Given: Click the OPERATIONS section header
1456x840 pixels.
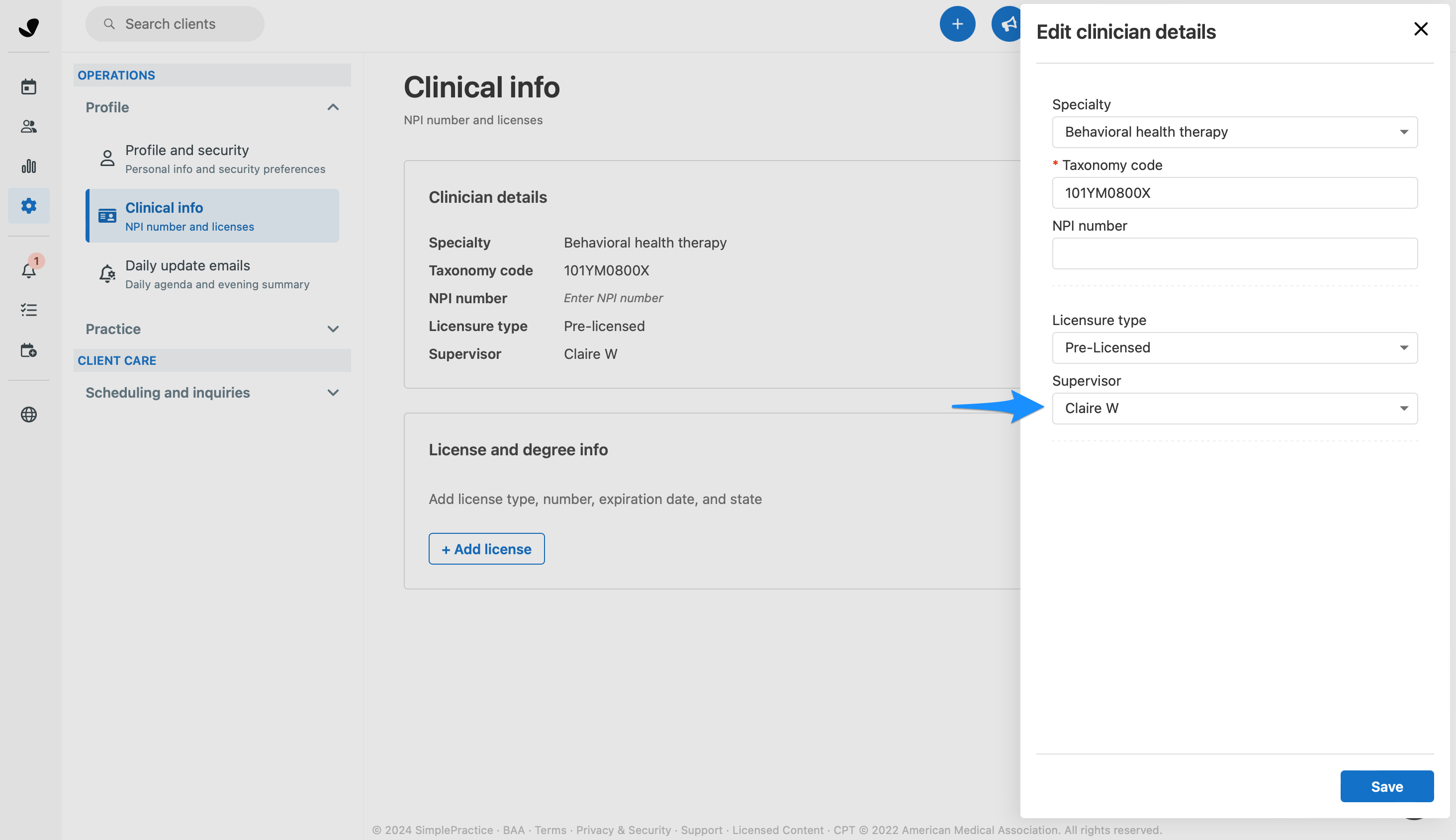Looking at the screenshot, I should 212,75.
